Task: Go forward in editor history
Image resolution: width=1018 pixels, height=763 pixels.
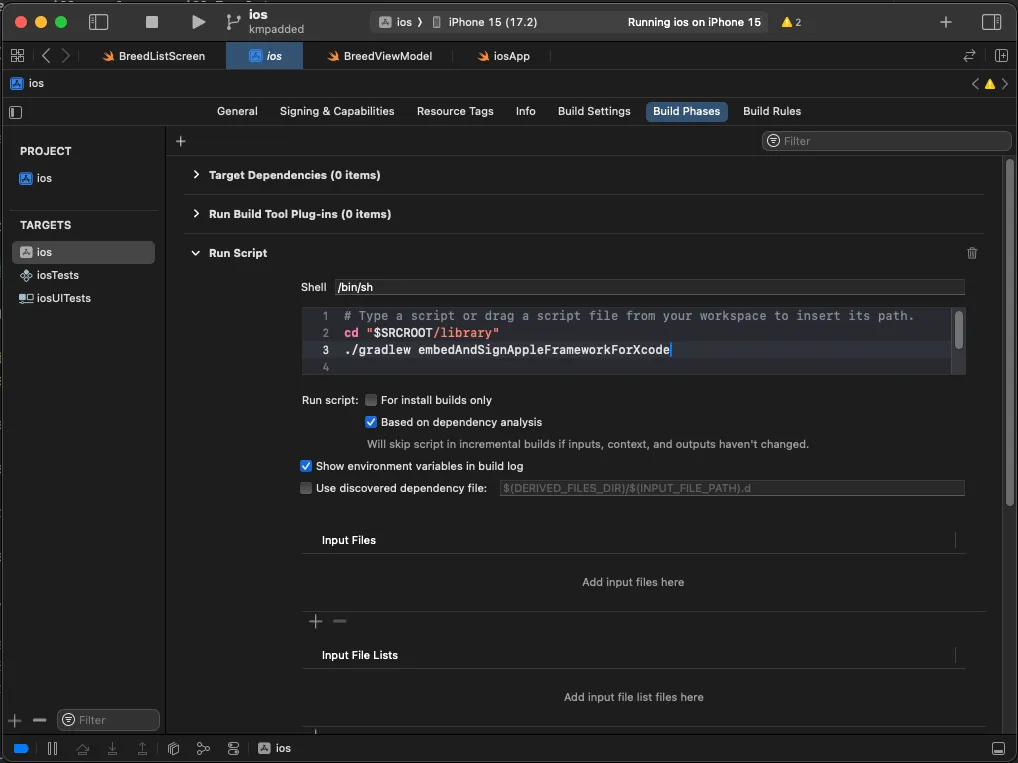Action: pyautogui.click(x=66, y=56)
